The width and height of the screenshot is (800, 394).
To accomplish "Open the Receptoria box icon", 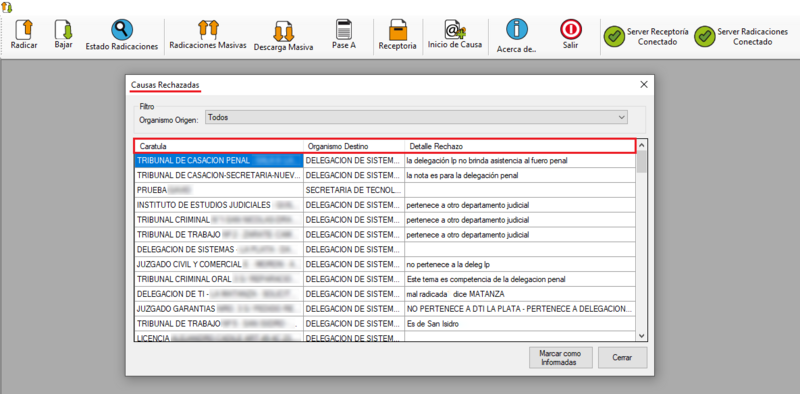I will coord(397,30).
